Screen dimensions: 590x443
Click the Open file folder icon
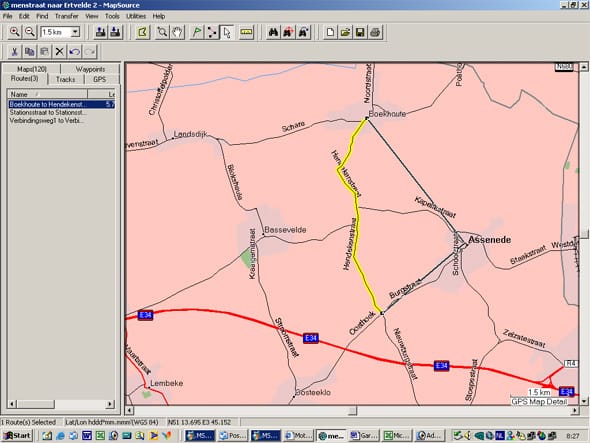[x=345, y=32]
